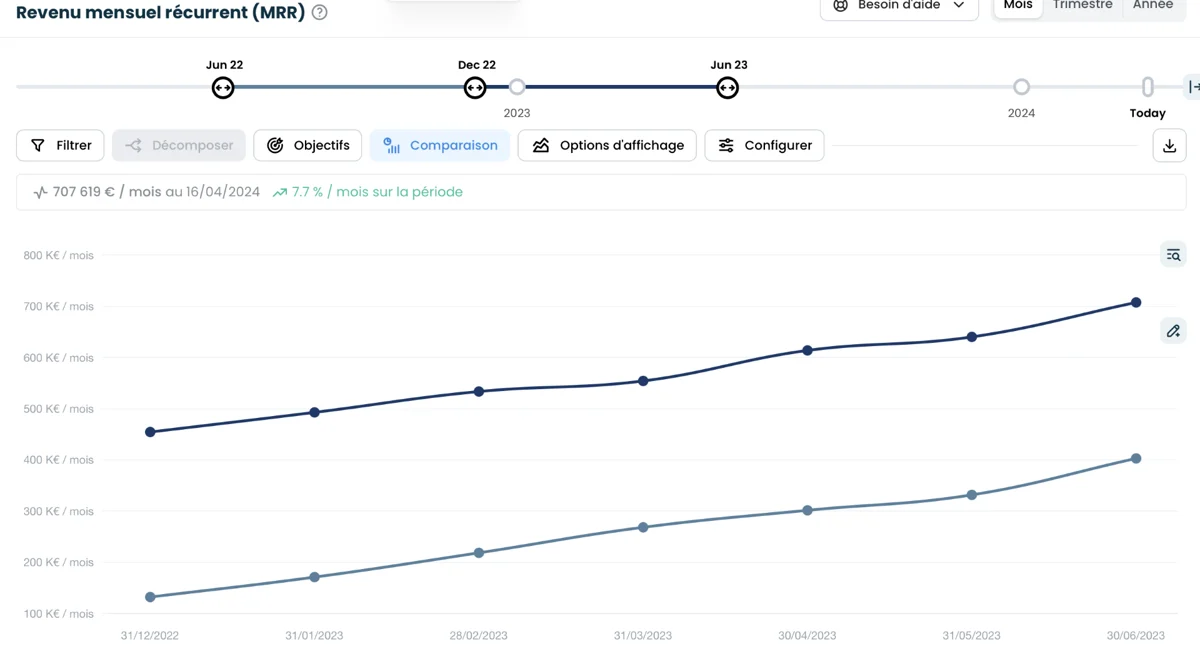The image size is (1200, 664).
Task: Click the jump-to-end timeline arrow icon
Action: [1192, 87]
